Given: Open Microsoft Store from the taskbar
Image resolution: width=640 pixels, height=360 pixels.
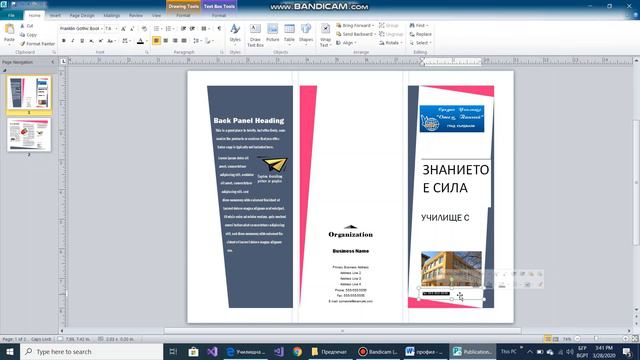Looking at the screenshot, I should (x=193, y=351).
